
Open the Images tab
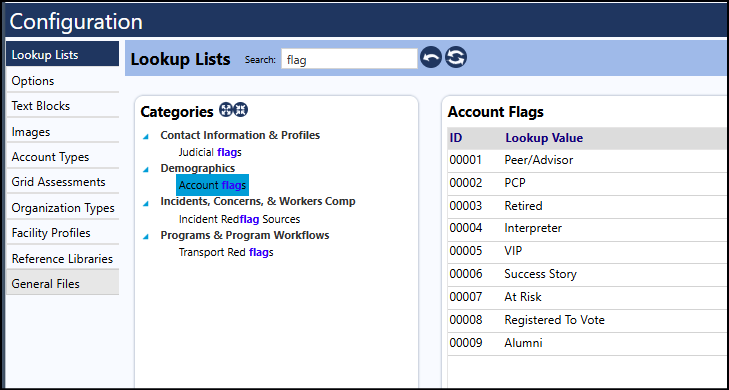point(62,132)
